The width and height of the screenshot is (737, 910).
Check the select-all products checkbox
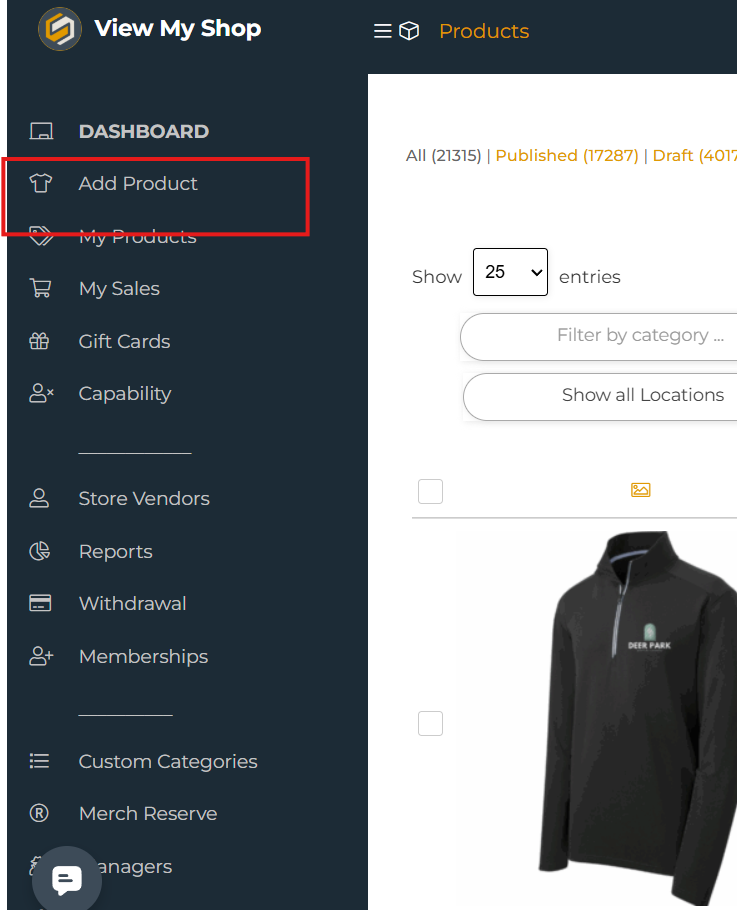tap(430, 491)
